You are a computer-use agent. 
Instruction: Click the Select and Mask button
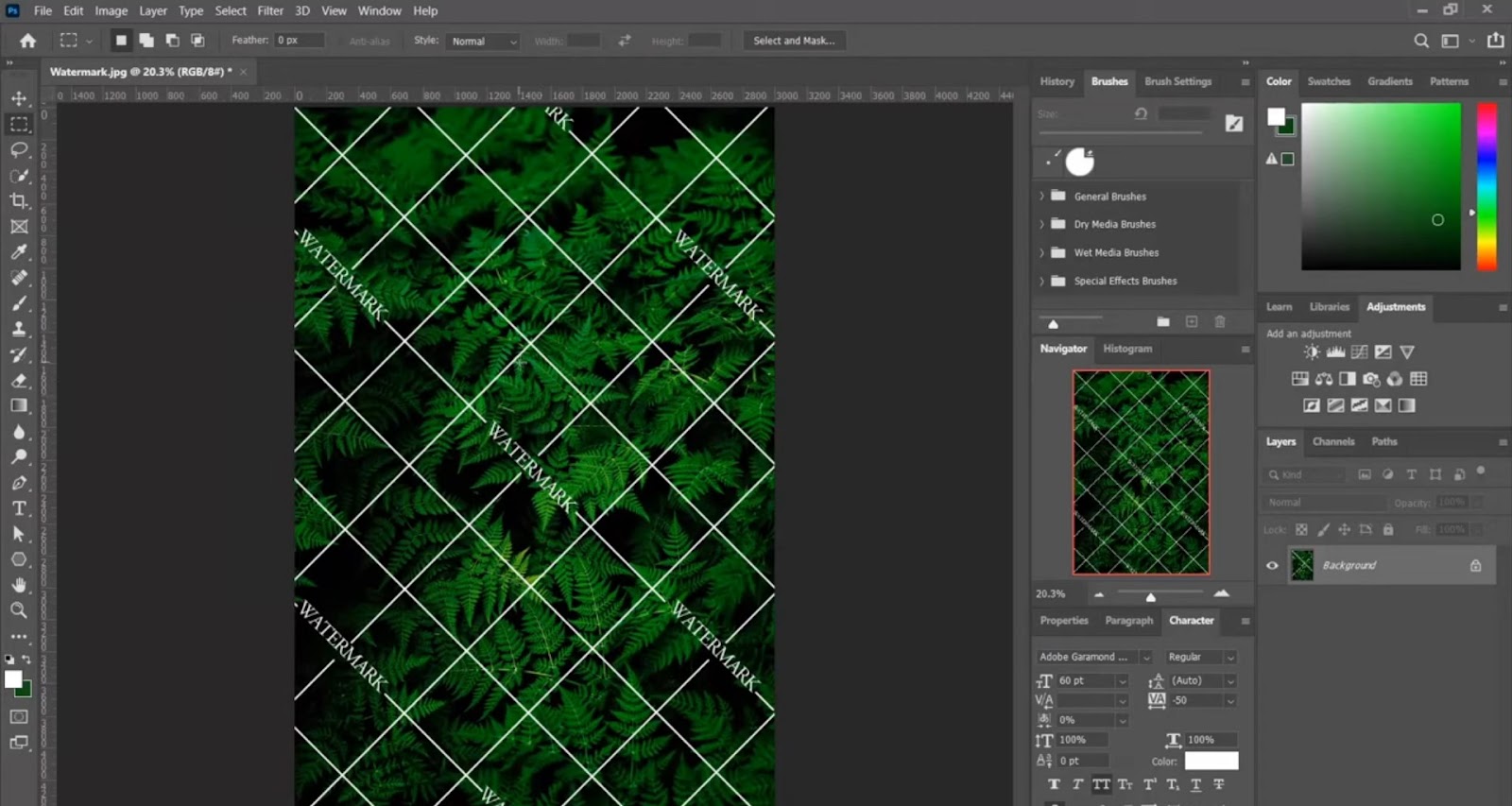coord(794,41)
